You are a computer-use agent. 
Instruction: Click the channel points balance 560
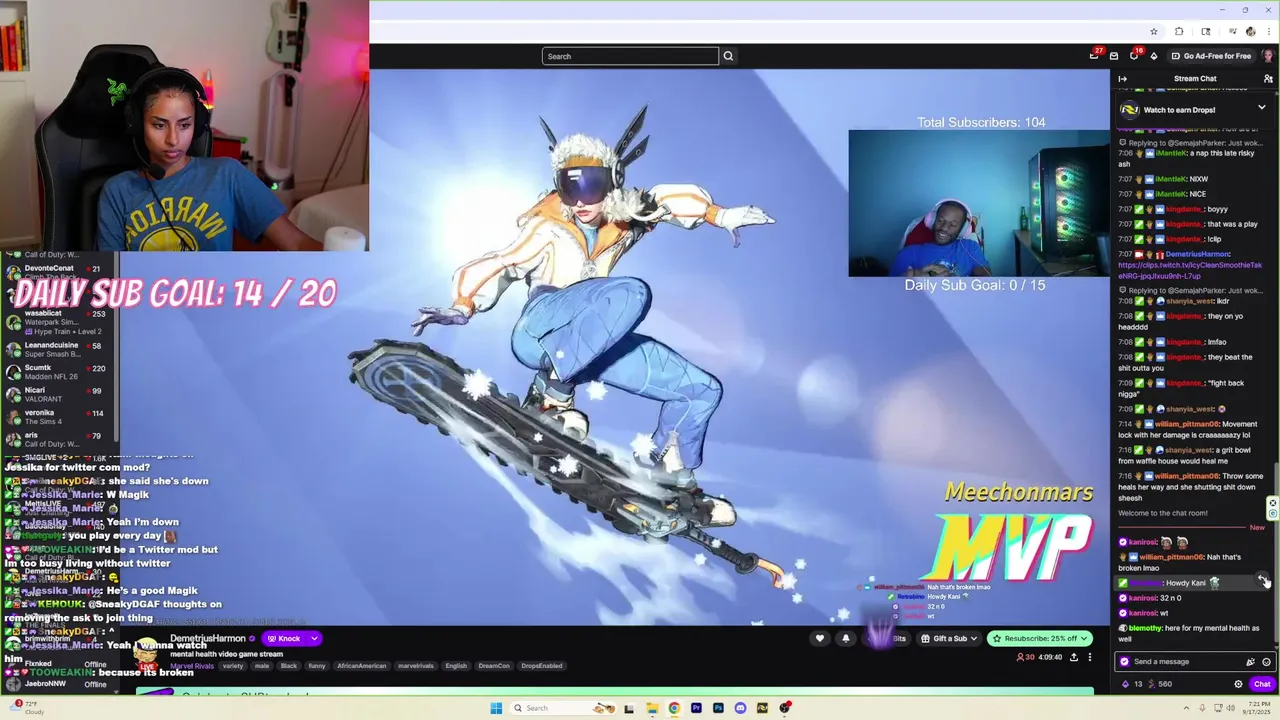click(x=1160, y=684)
